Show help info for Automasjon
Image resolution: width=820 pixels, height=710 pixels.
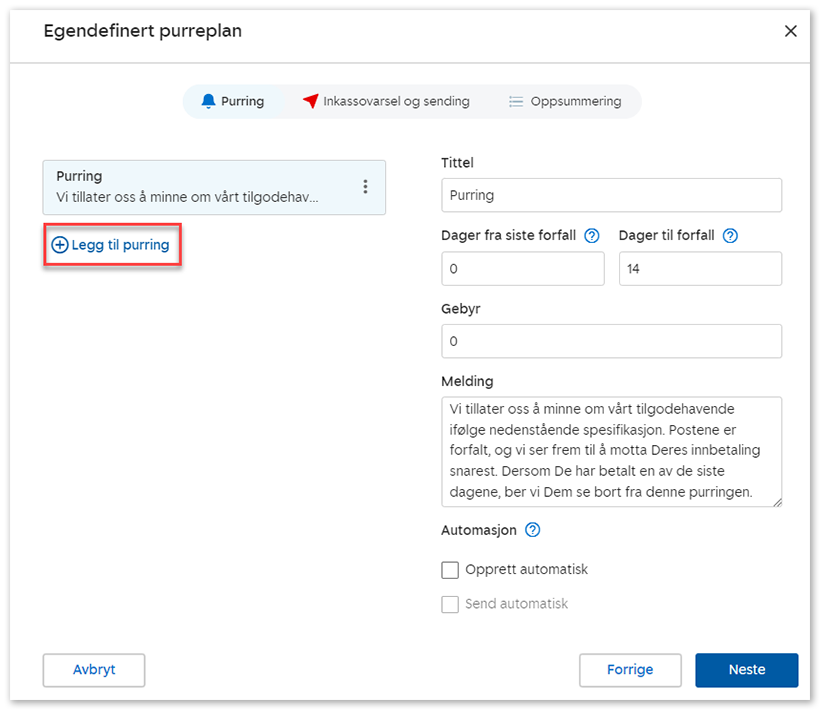(532, 530)
